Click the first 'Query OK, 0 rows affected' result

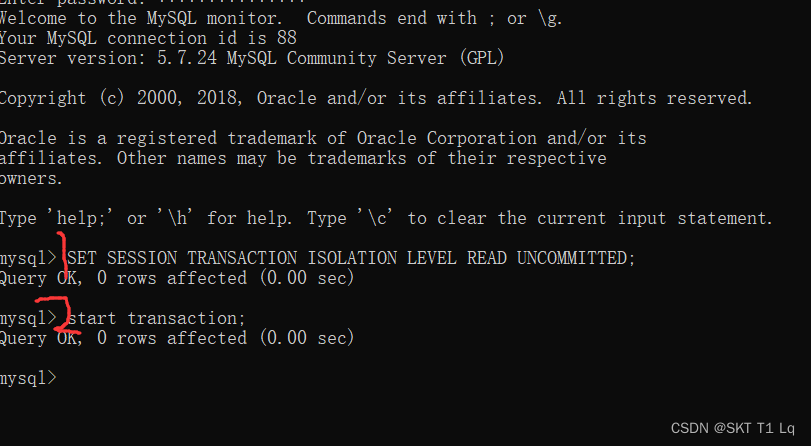[x=177, y=278]
